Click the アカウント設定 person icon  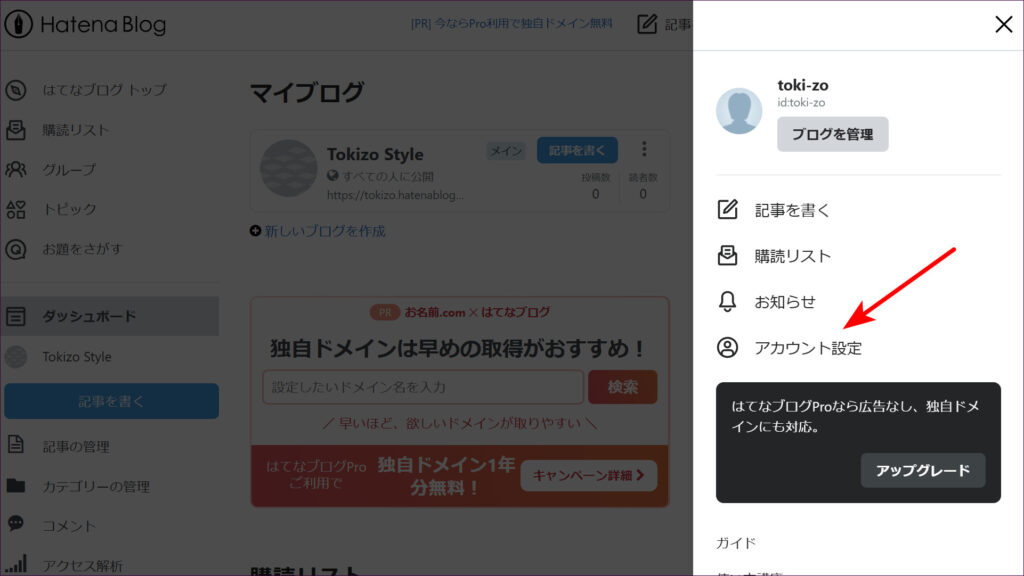point(728,348)
